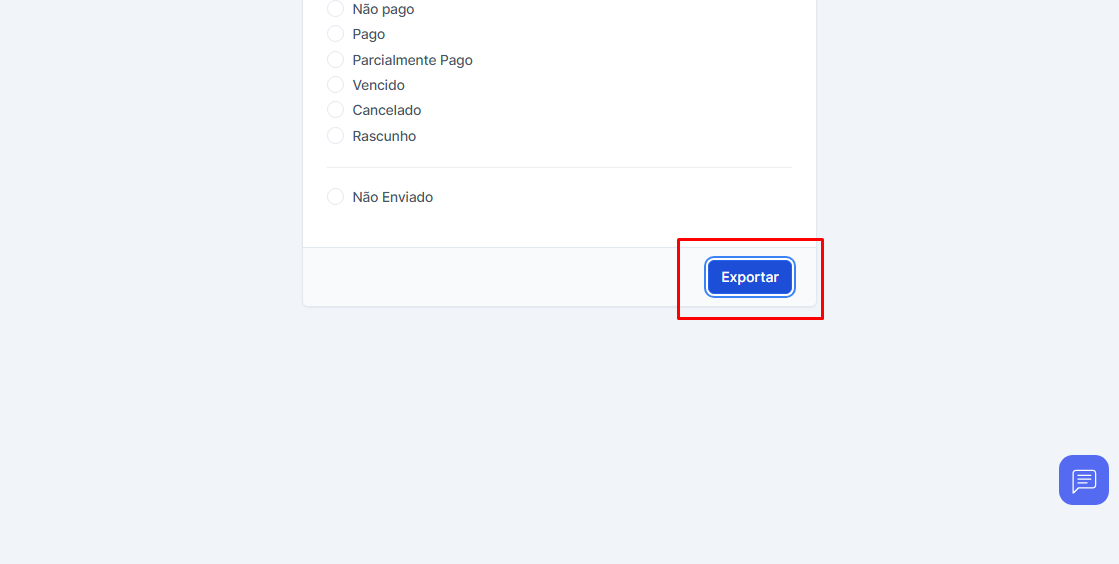
Task: Choose the Rascunho radio option
Action: point(335,136)
